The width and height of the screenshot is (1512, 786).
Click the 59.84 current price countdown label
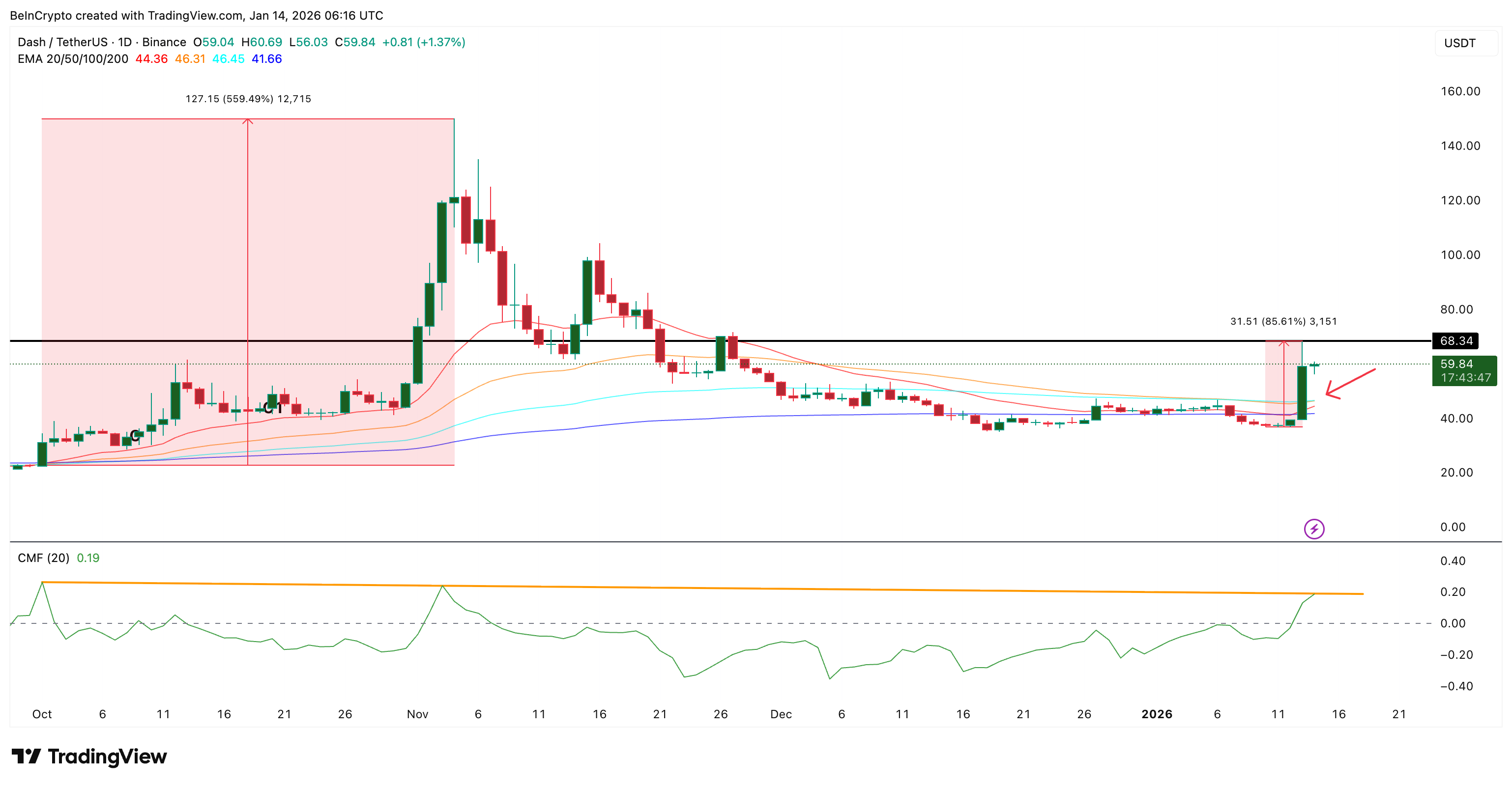(x=1464, y=371)
